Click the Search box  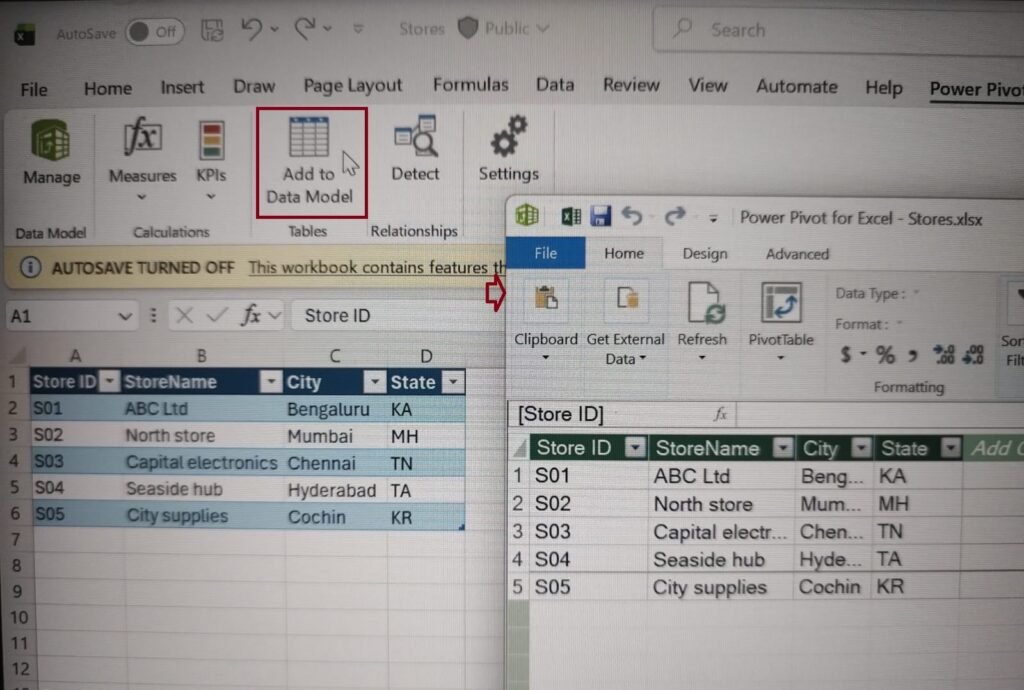tap(838, 30)
